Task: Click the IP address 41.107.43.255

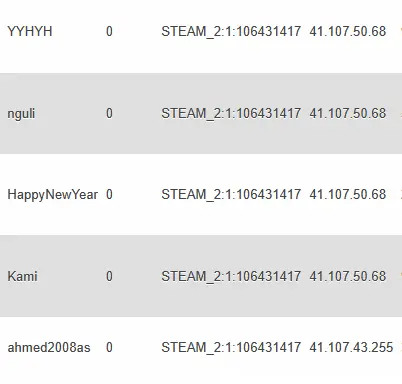Action: click(x=351, y=348)
